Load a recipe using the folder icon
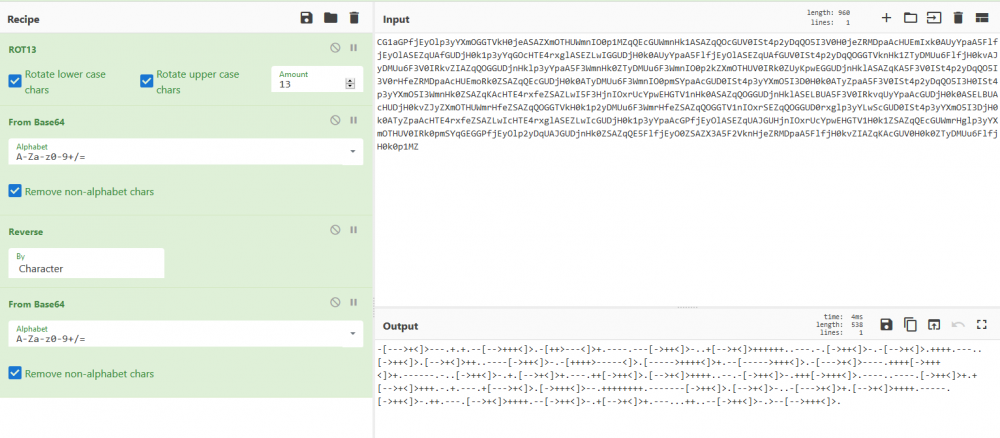Viewport: 1000px width, 438px height. coord(330,18)
